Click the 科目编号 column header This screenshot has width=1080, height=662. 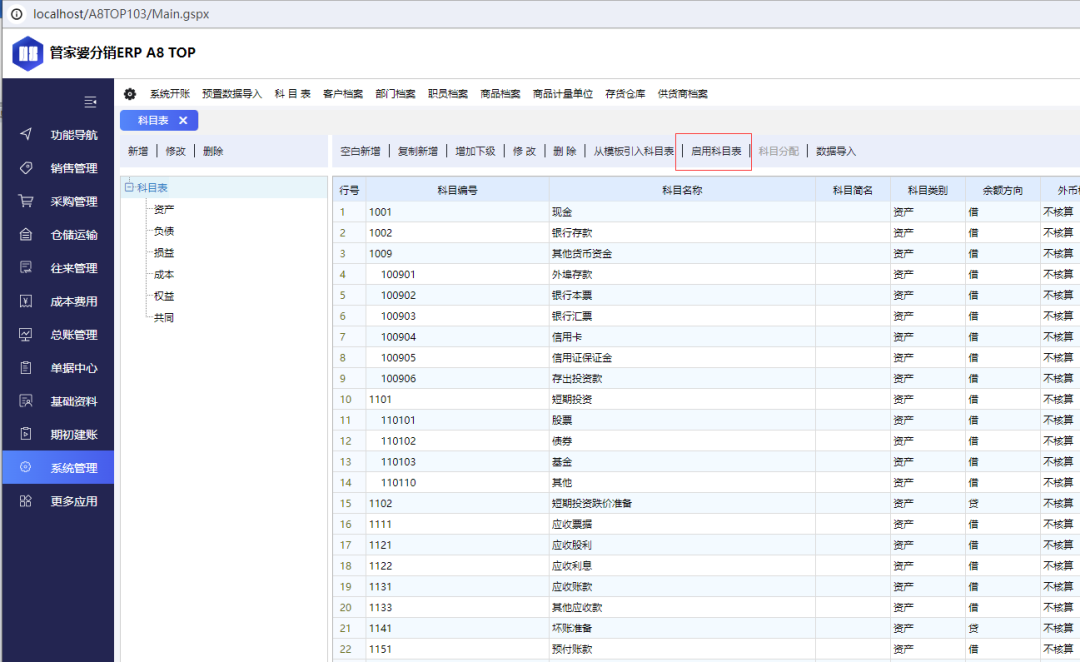tap(457, 190)
